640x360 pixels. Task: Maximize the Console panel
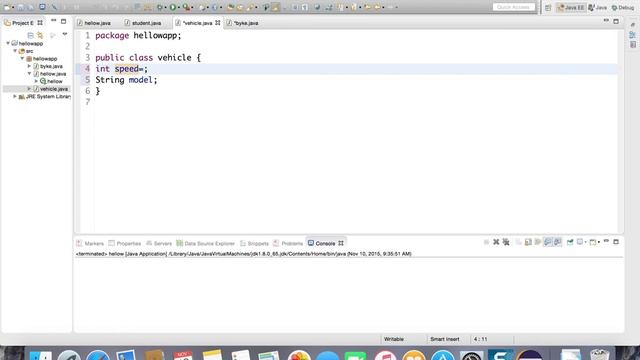pyautogui.click(x=616, y=242)
